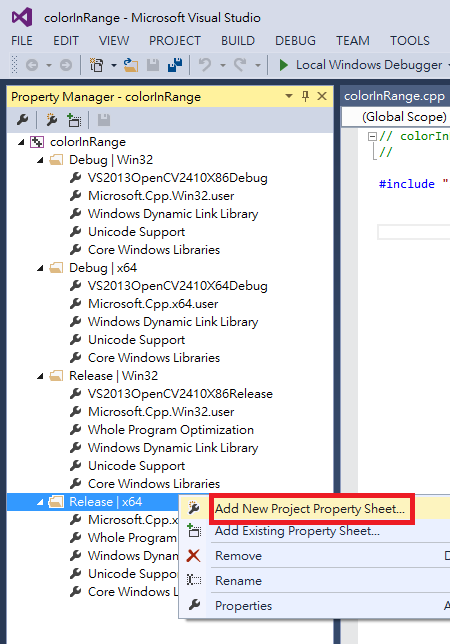Click Add New Project Property Sheet toolbar icon

[x=52, y=120]
